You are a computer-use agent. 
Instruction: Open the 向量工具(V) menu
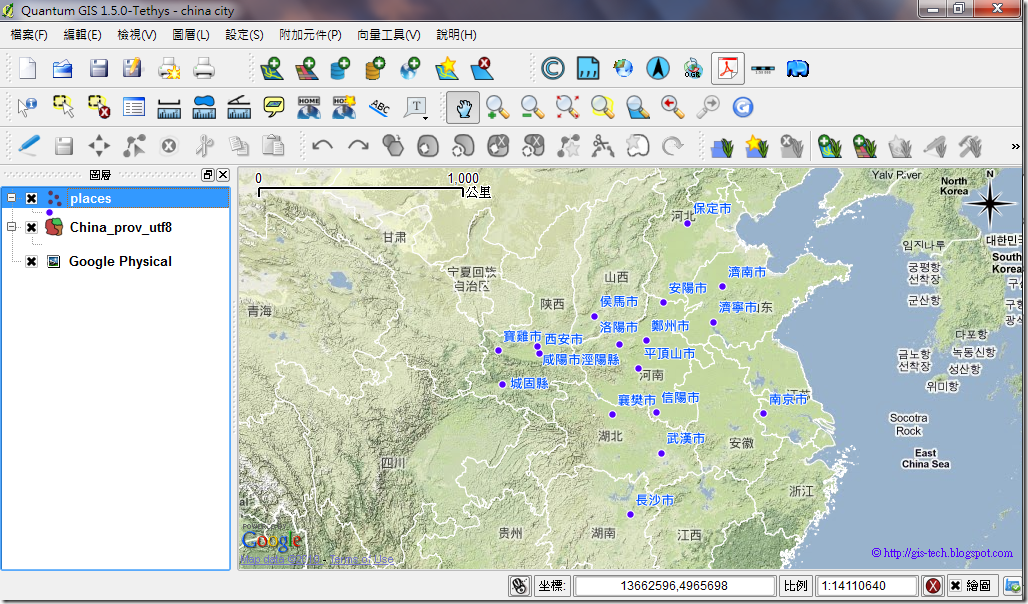coord(389,35)
